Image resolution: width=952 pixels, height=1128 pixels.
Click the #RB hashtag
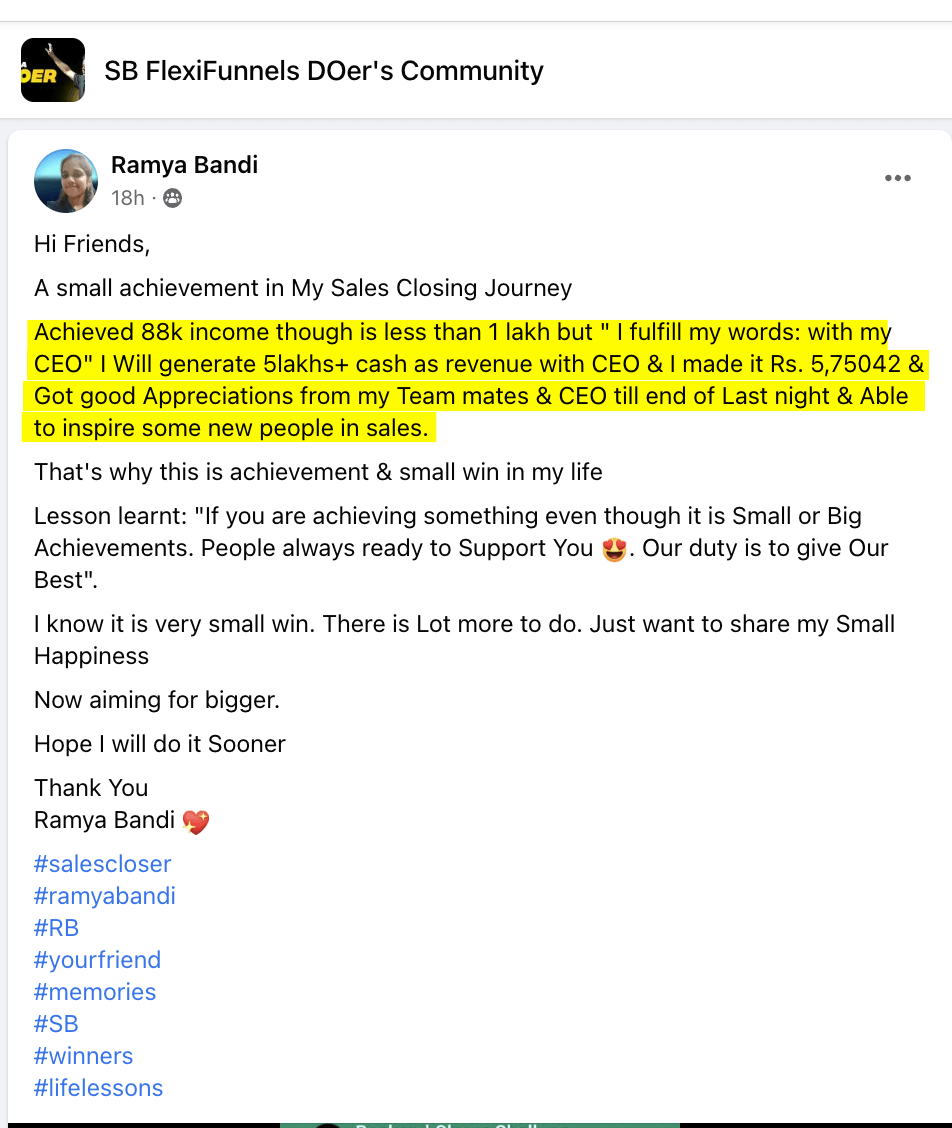coord(56,928)
